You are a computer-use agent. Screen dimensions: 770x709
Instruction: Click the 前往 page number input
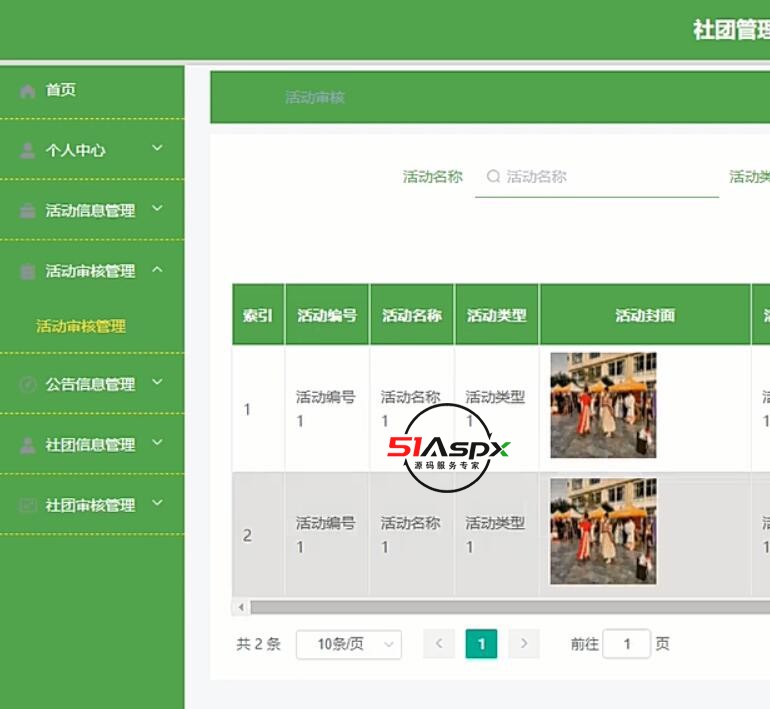tap(627, 644)
